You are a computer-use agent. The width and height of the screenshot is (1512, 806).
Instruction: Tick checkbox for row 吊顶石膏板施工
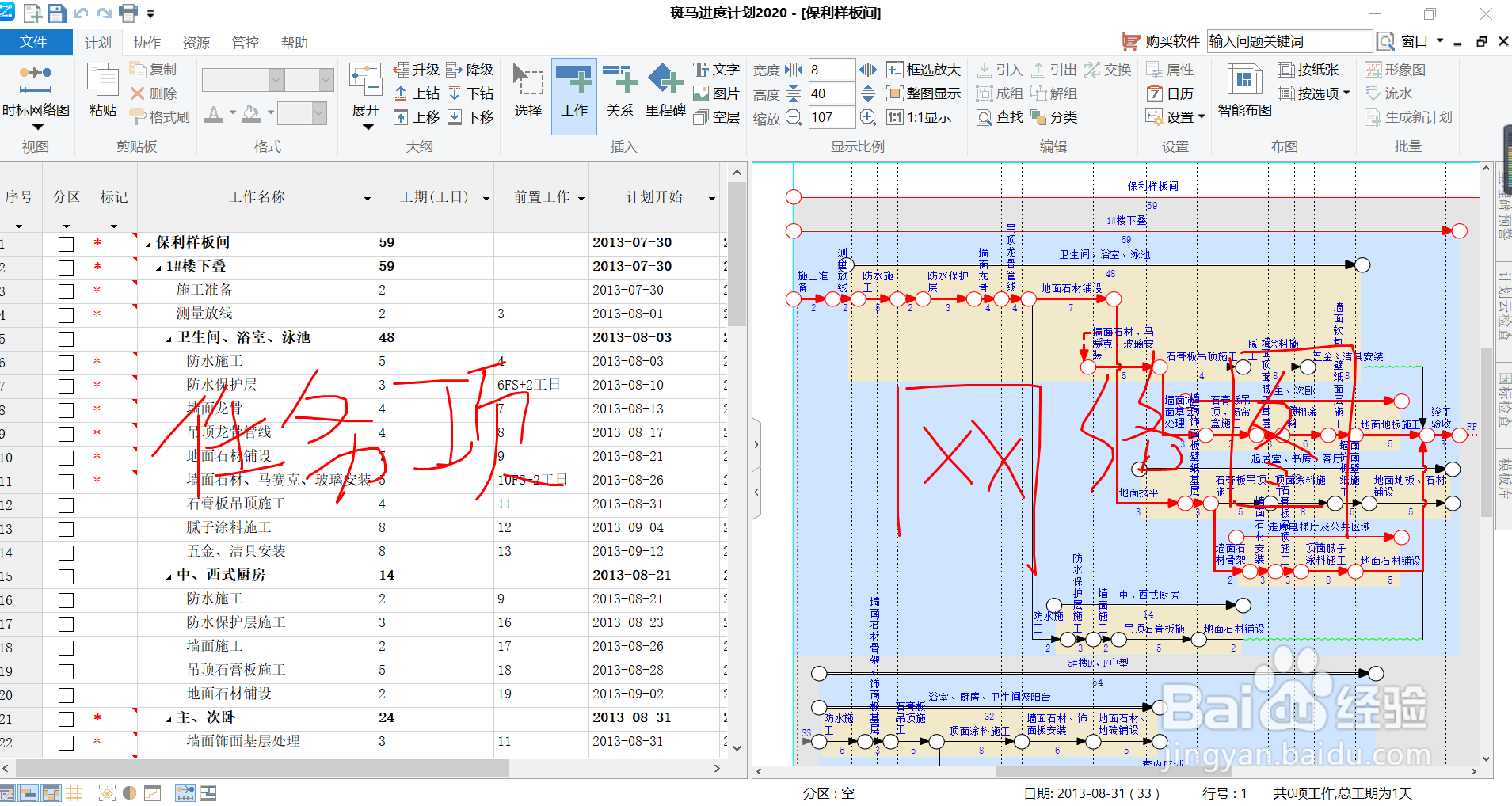pos(66,671)
